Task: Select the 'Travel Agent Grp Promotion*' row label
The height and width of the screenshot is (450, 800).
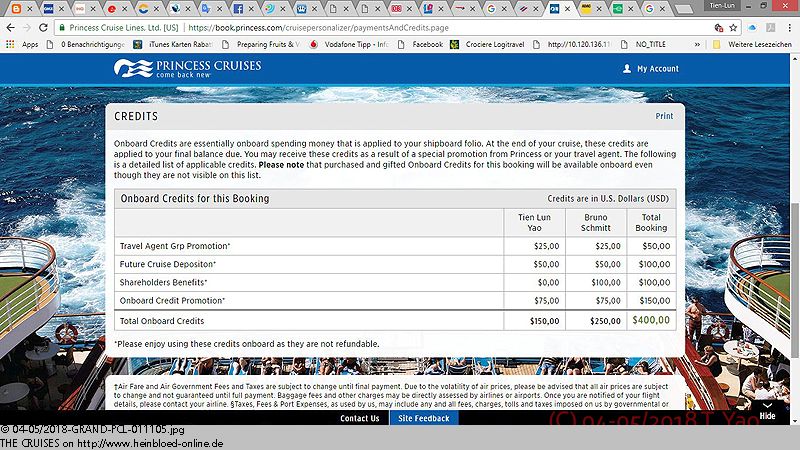Action: (175, 246)
